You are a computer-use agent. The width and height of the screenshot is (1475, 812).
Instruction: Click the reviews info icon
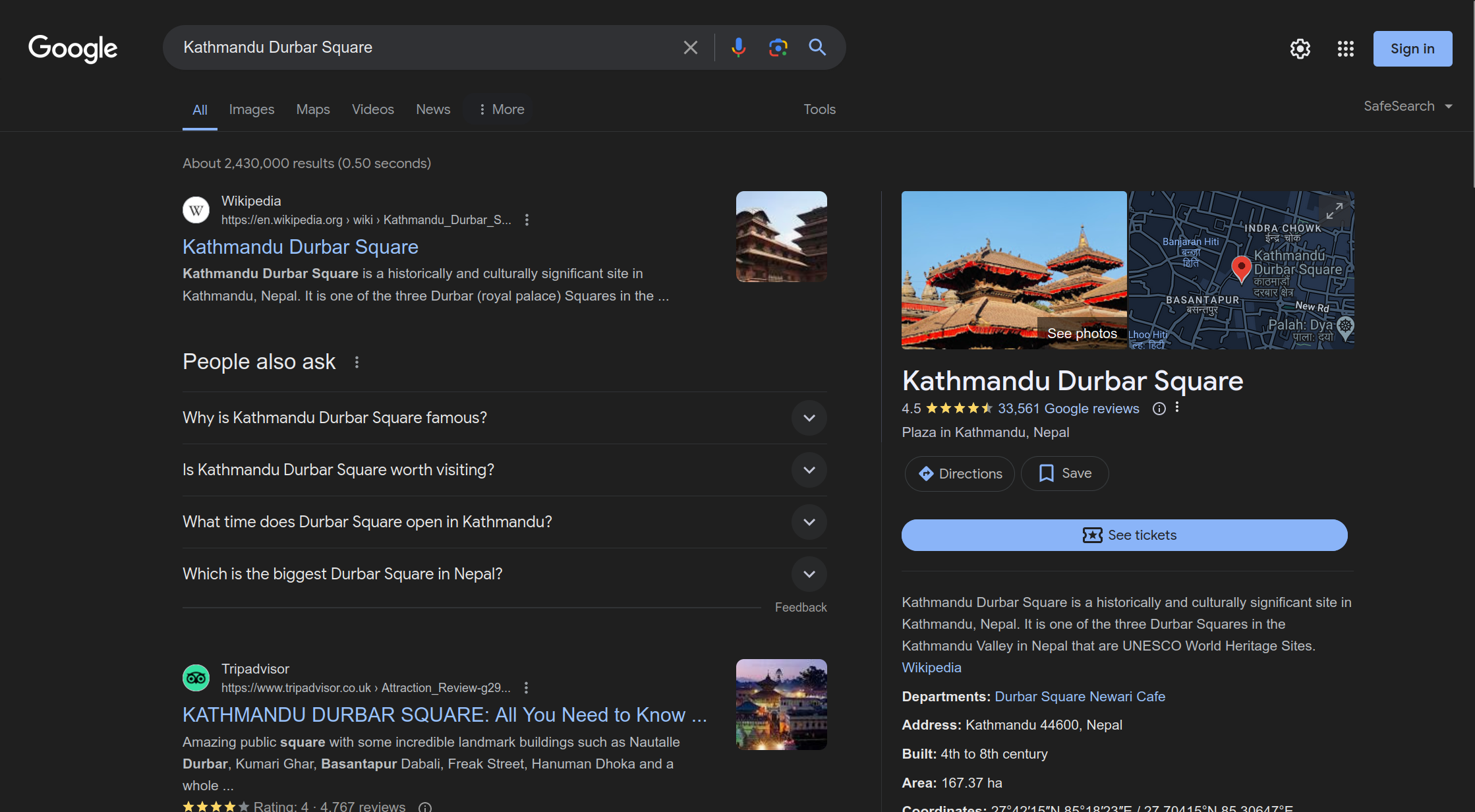1159,409
